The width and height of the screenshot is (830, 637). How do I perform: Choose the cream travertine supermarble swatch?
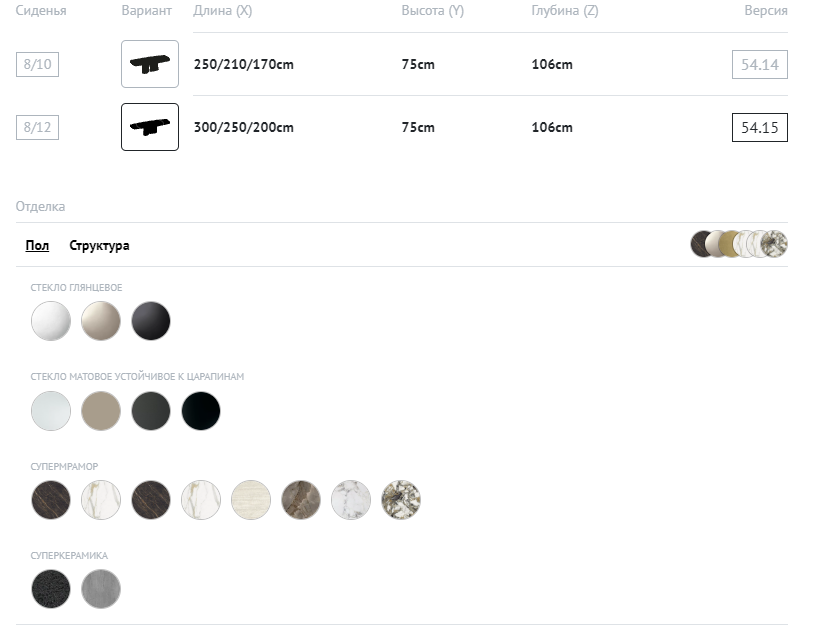click(251, 500)
